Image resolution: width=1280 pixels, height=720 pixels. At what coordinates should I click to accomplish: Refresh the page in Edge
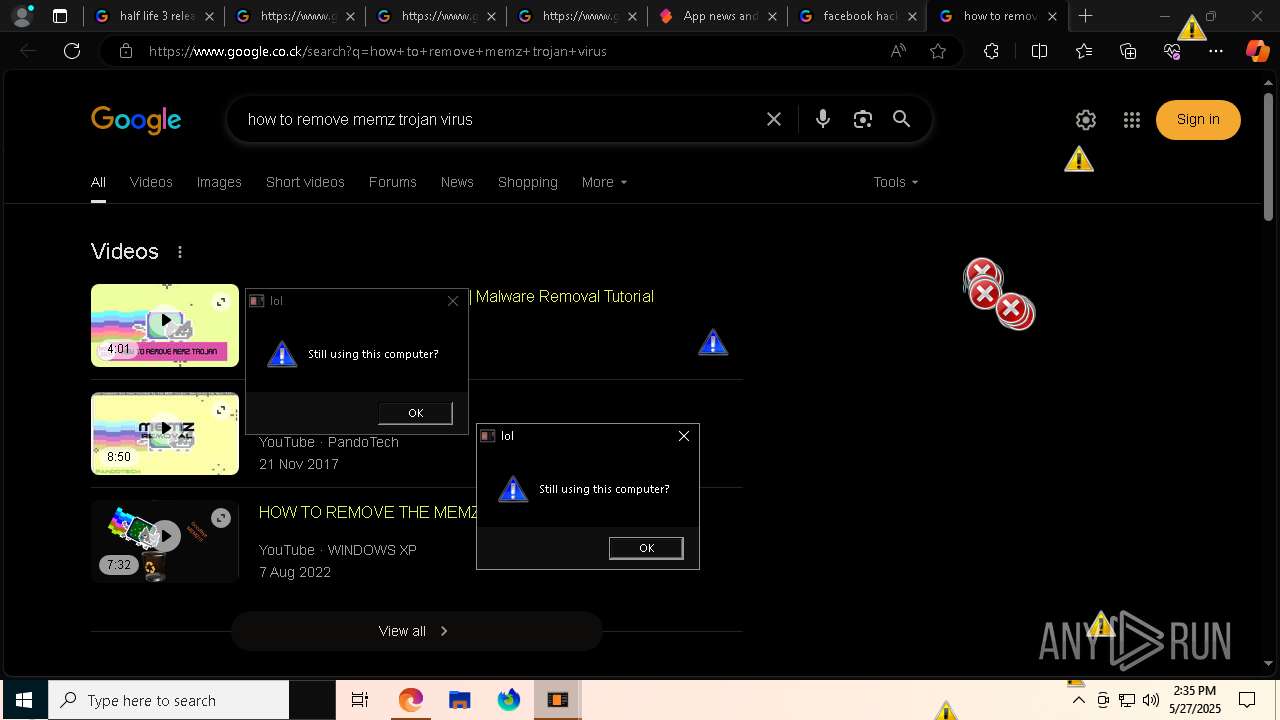click(x=72, y=51)
